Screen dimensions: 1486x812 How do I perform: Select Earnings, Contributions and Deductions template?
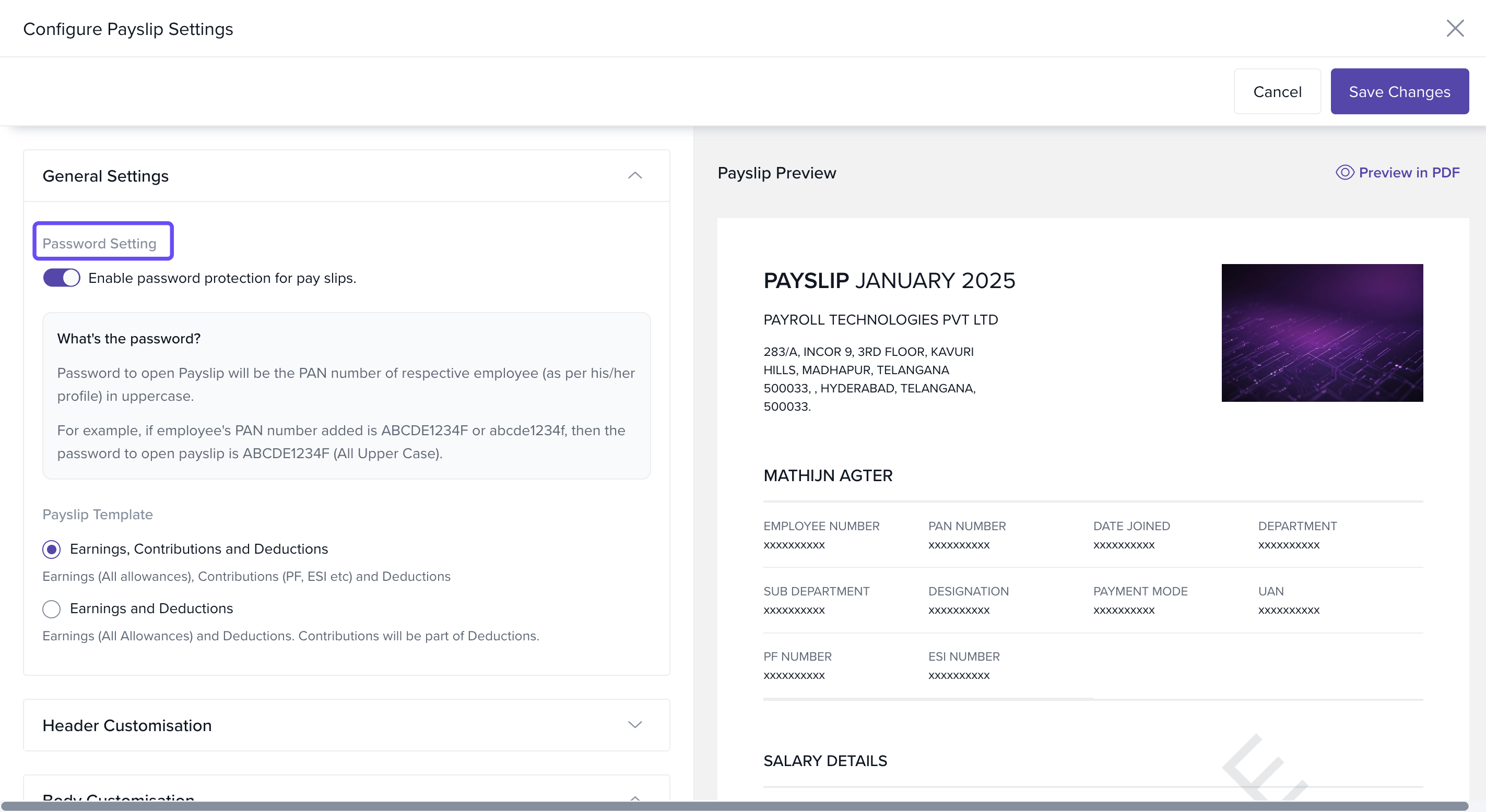tap(51, 549)
